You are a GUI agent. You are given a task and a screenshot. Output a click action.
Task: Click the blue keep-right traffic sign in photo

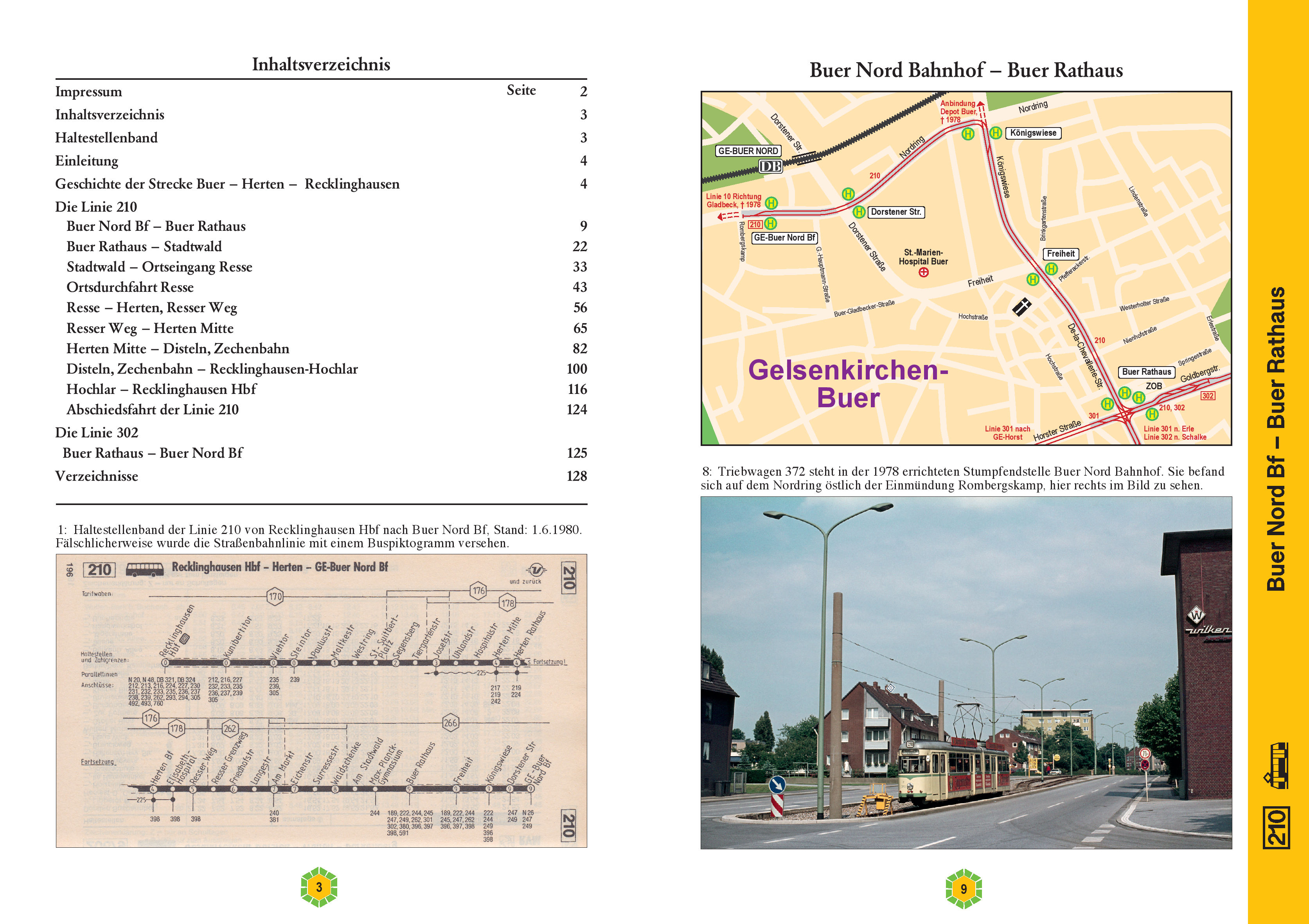pyautogui.click(x=777, y=785)
